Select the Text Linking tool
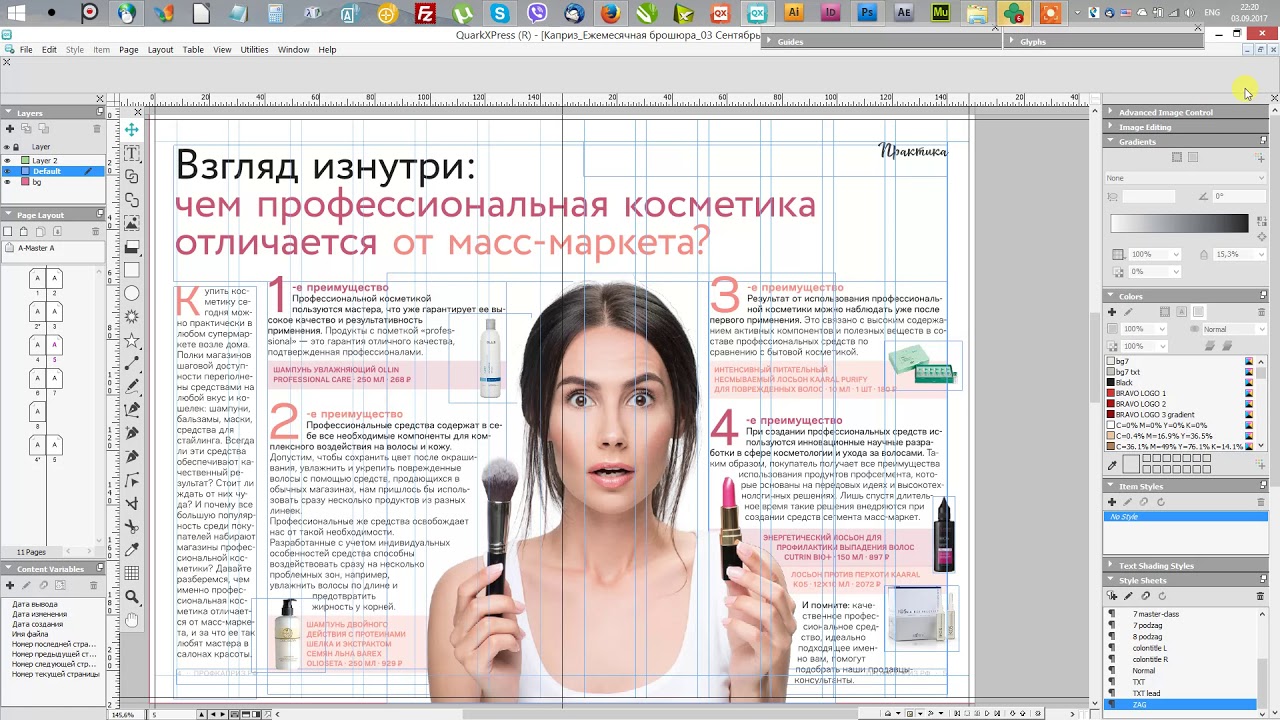1280x720 pixels. pos(132,177)
